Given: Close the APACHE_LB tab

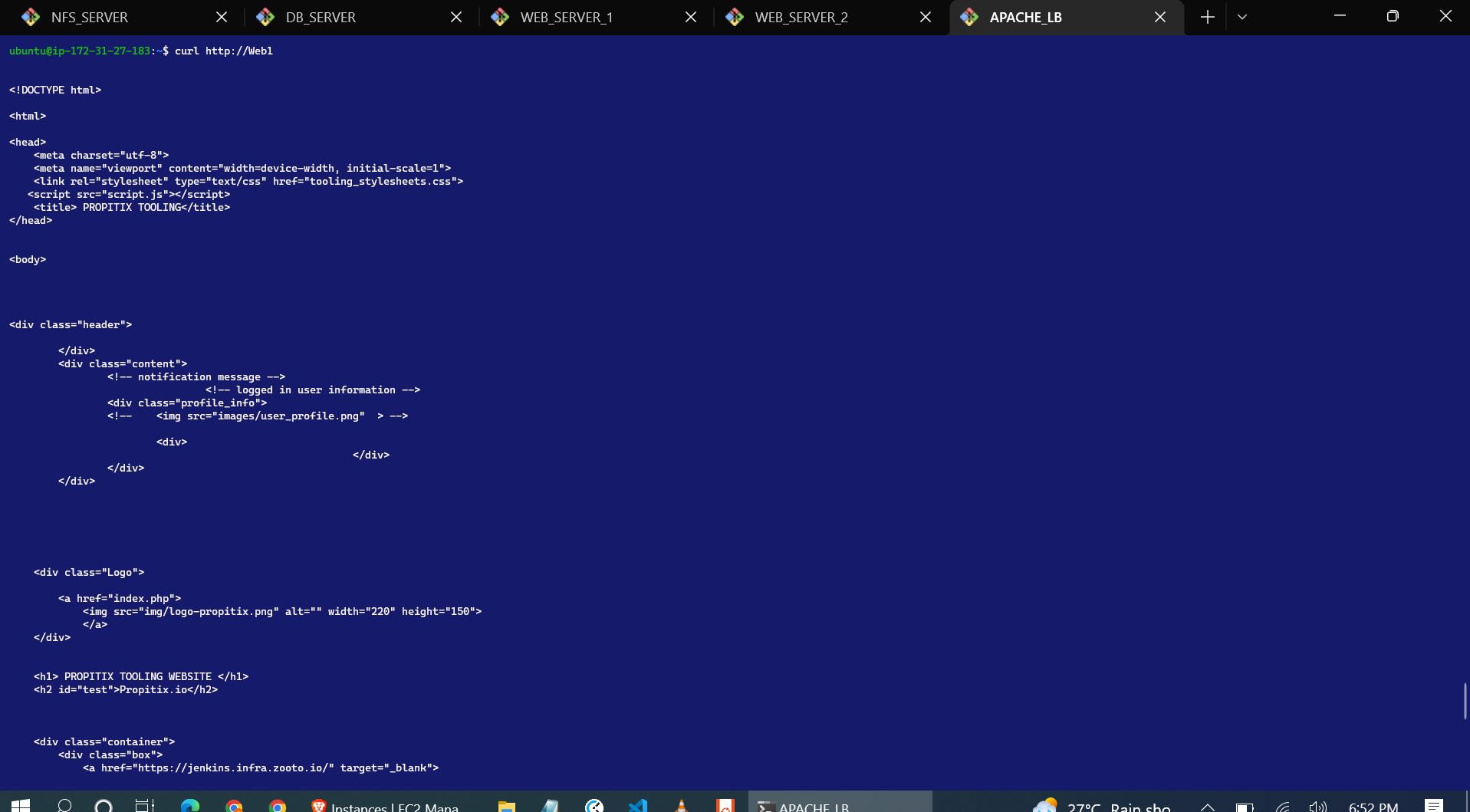Looking at the screenshot, I should click(1160, 17).
